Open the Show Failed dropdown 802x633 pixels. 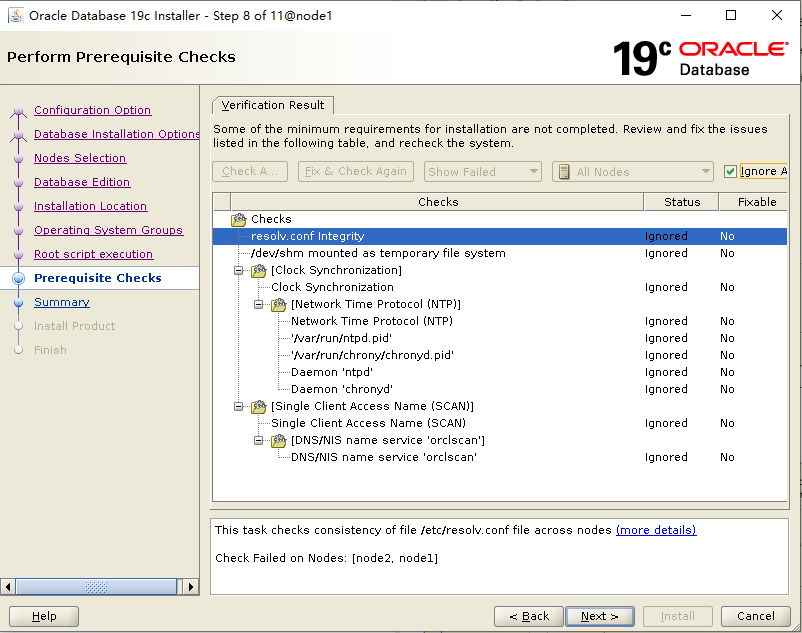click(x=482, y=172)
